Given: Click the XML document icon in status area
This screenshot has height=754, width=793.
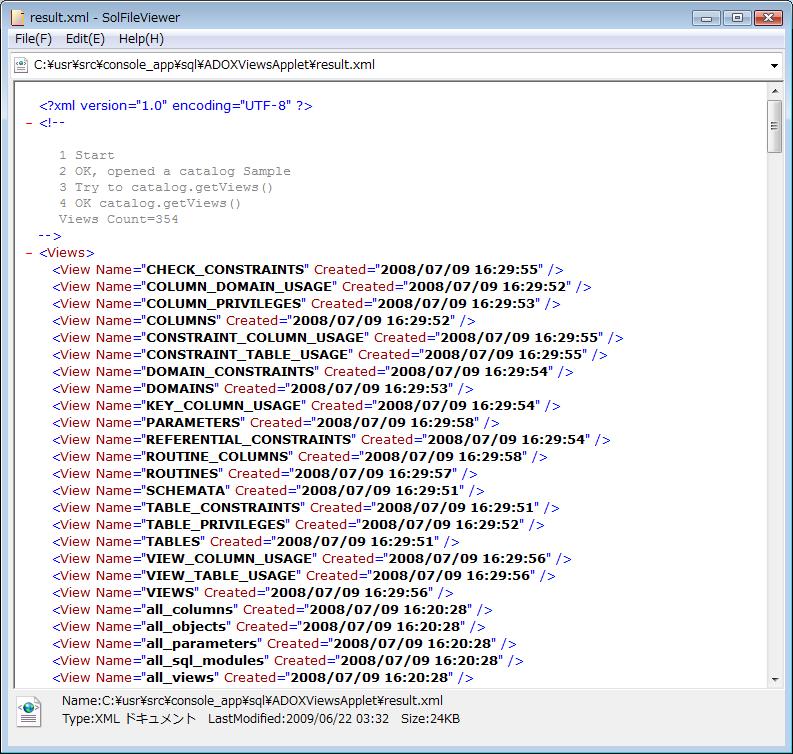Looking at the screenshot, I should coord(29,712).
